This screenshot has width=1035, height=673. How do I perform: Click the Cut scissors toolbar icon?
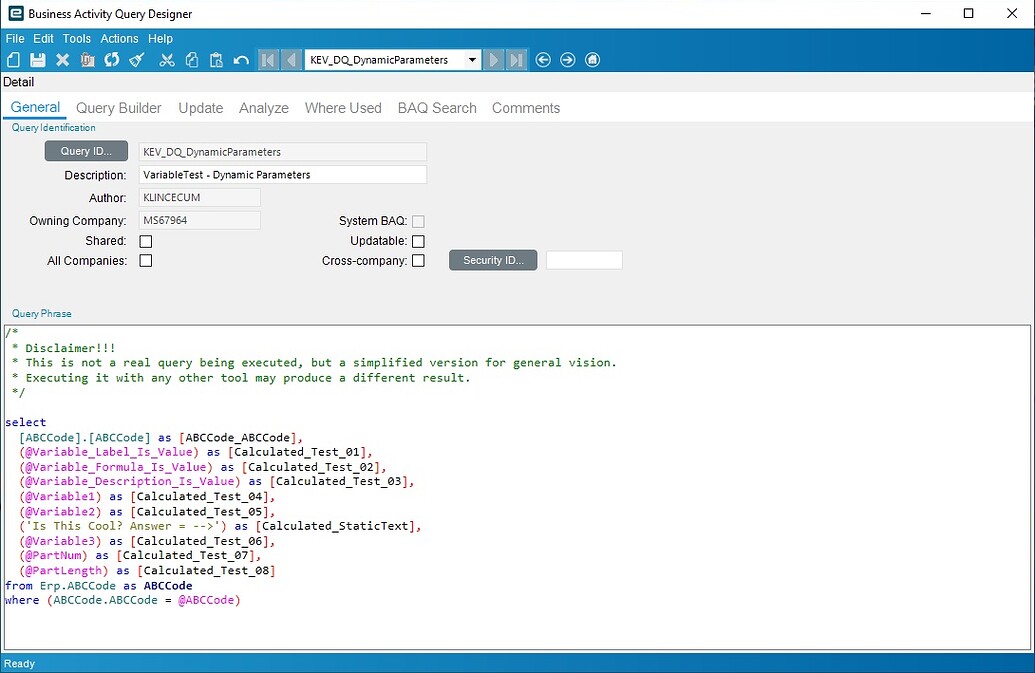(x=167, y=60)
